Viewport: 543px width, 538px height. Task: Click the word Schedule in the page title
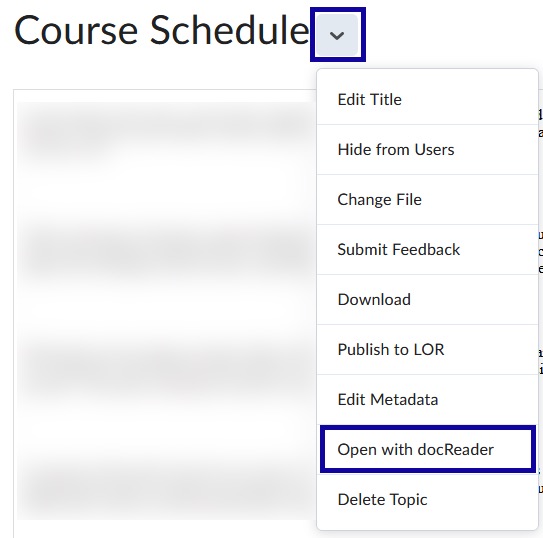[x=230, y=30]
